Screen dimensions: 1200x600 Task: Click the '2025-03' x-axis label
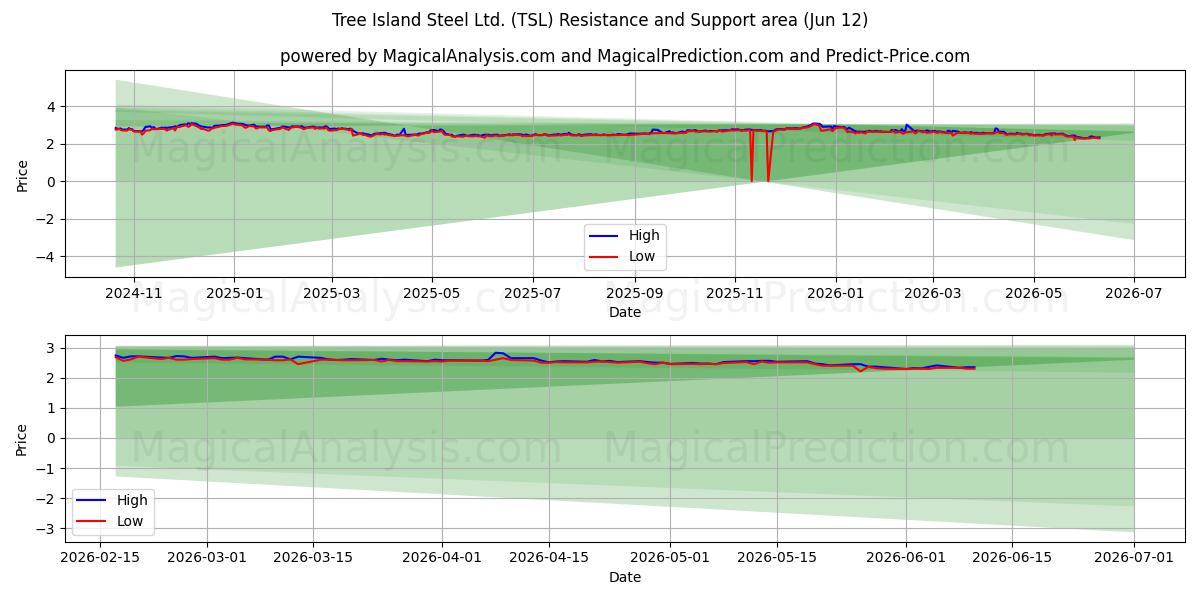coord(331,294)
